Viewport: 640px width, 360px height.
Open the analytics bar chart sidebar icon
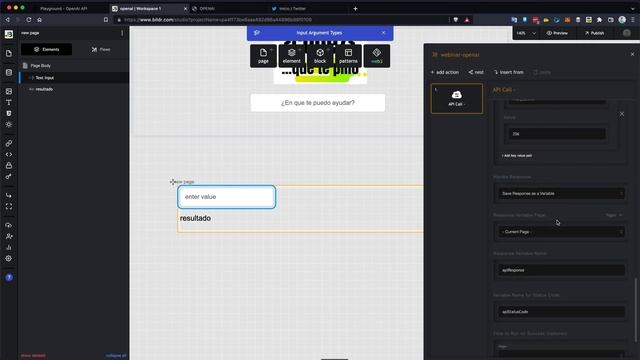click(x=9, y=247)
